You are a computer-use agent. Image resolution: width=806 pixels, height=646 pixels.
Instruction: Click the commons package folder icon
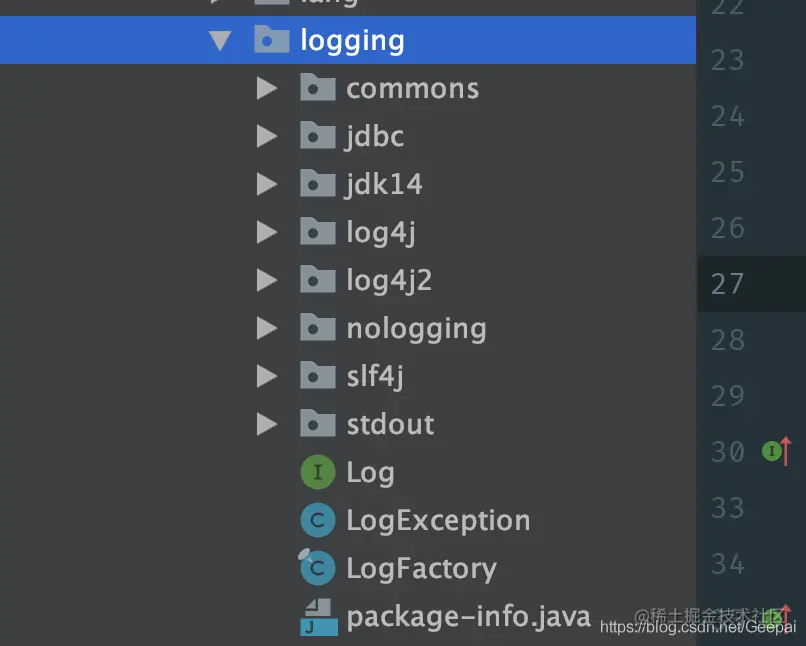tap(317, 88)
